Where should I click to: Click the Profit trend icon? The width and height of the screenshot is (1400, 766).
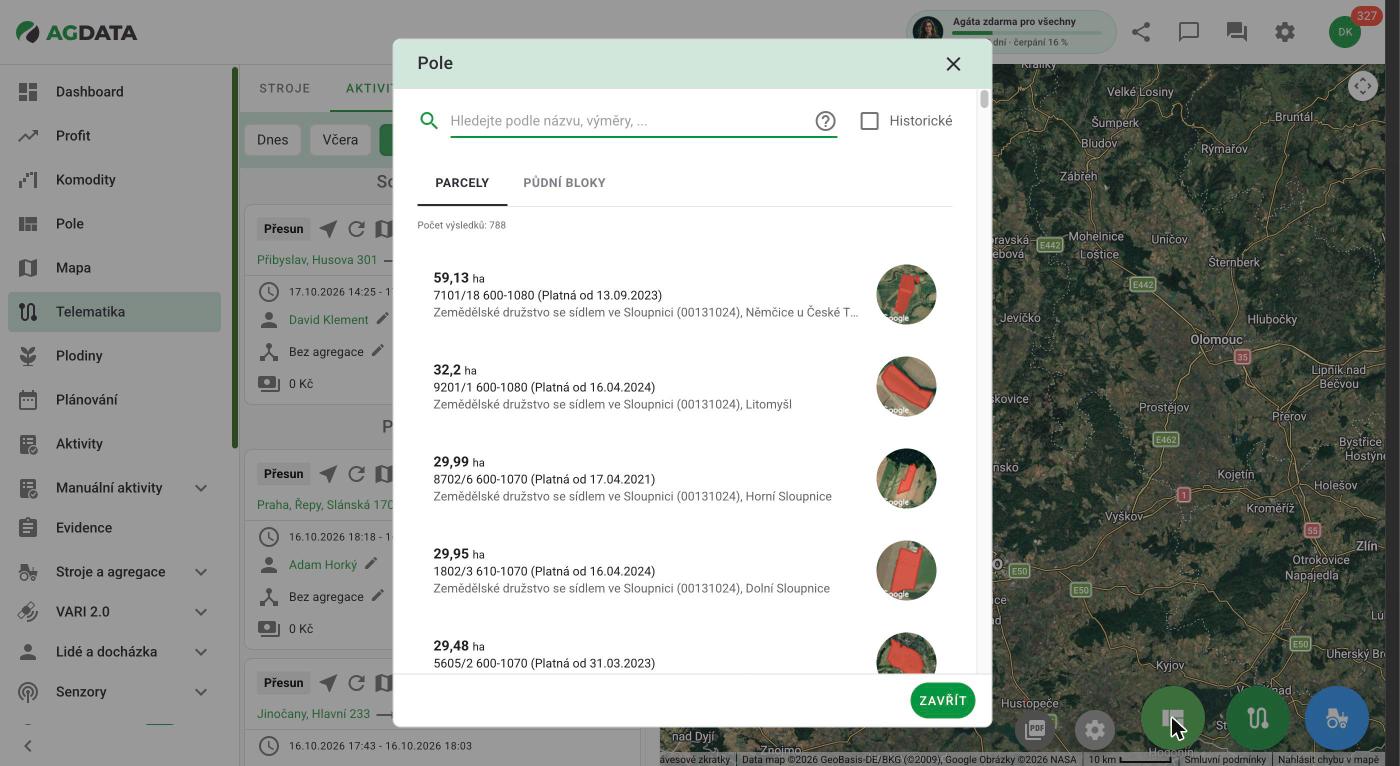tap(28, 136)
